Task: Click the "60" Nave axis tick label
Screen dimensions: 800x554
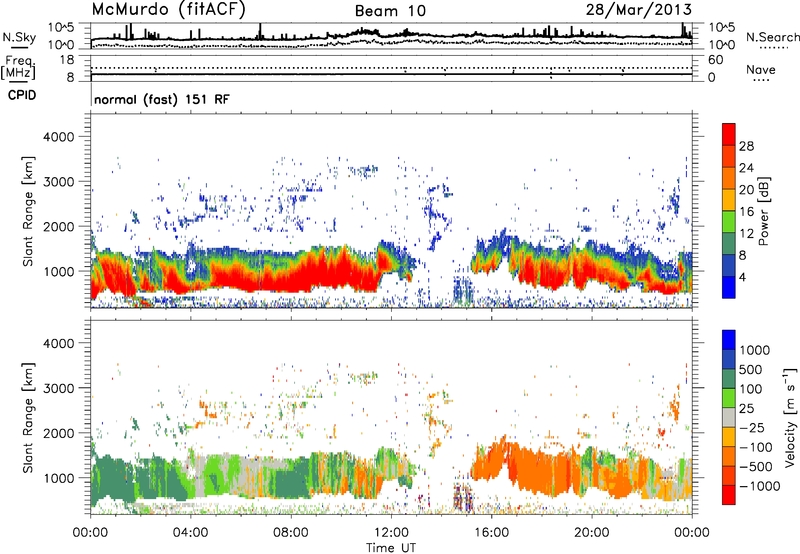Action: point(716,60)
